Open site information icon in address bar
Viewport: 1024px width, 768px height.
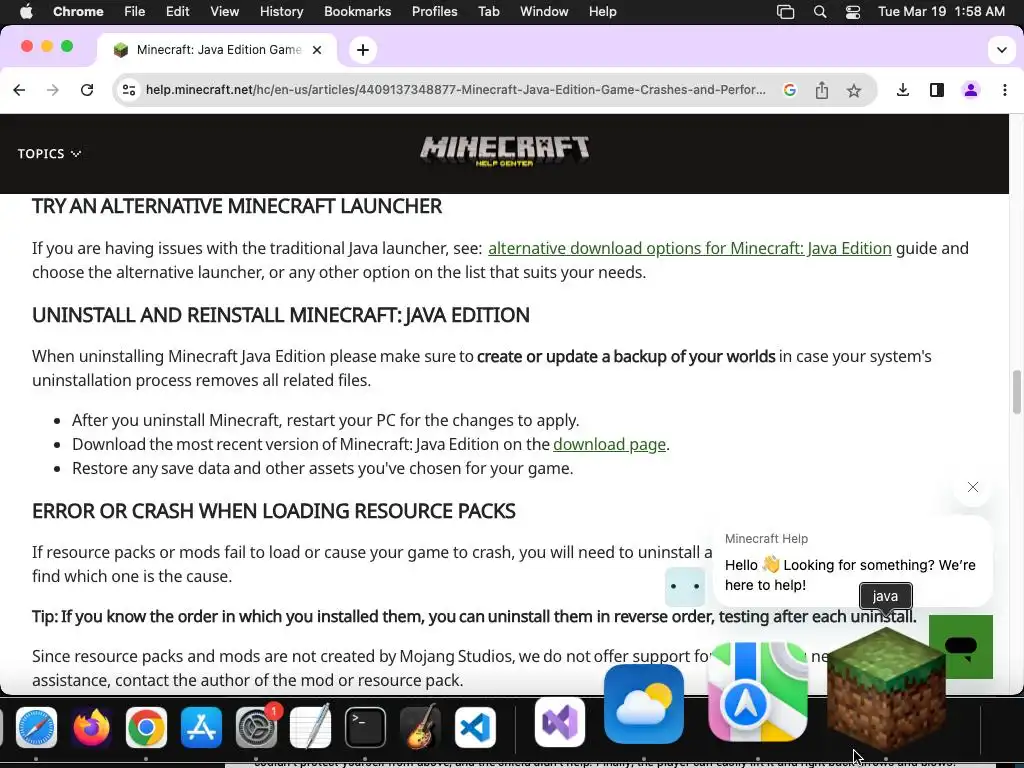pos(129,90)
